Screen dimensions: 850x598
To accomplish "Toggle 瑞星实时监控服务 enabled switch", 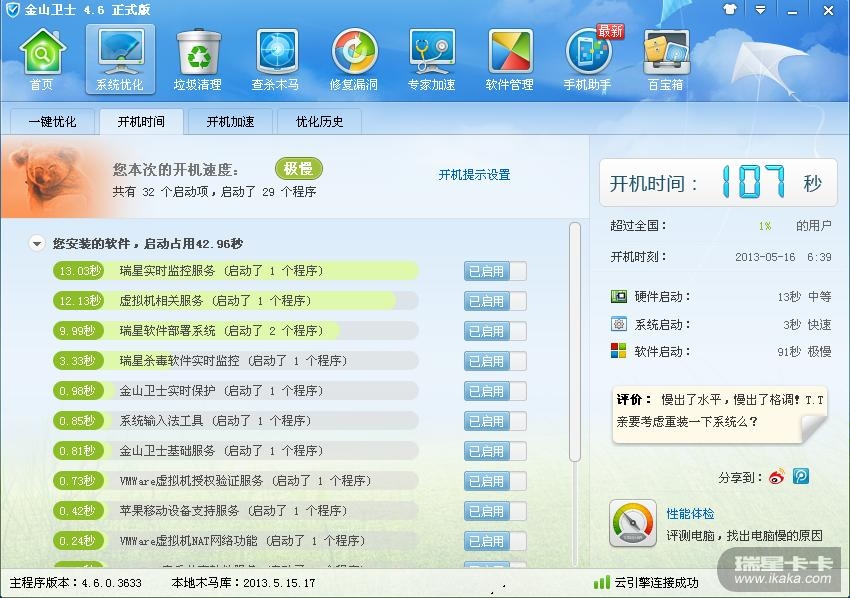I will click(495, 271).
